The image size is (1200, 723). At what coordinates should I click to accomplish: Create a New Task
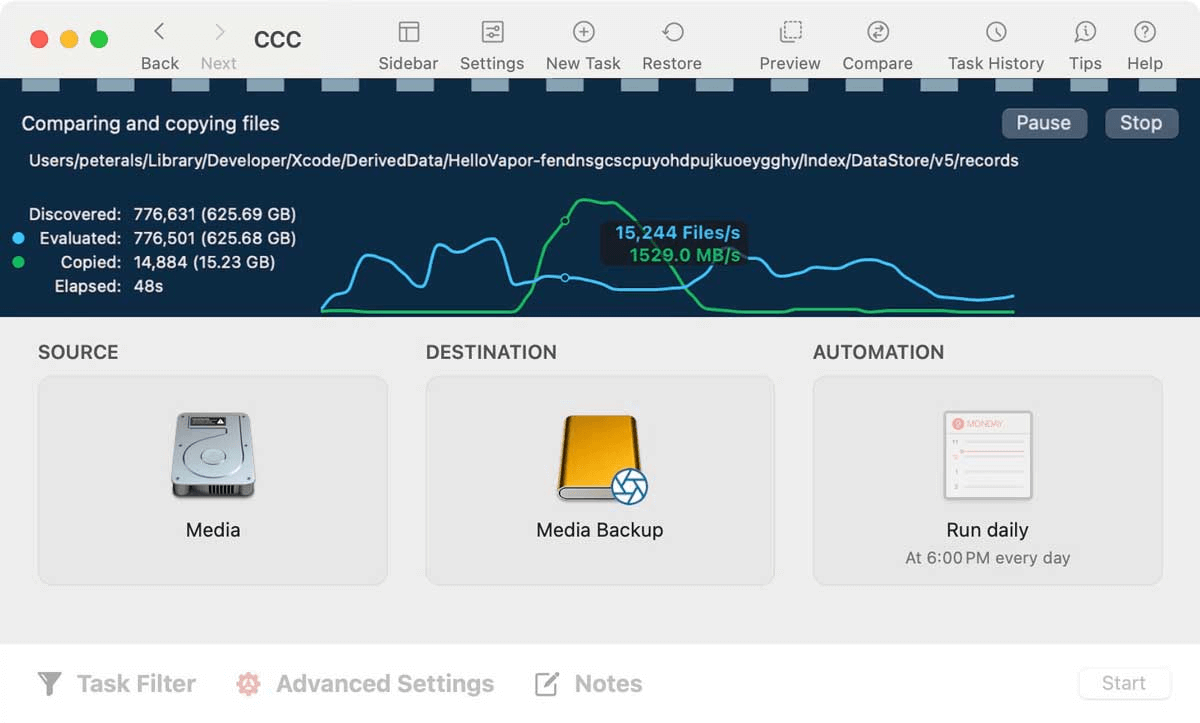tap(583, 40)
